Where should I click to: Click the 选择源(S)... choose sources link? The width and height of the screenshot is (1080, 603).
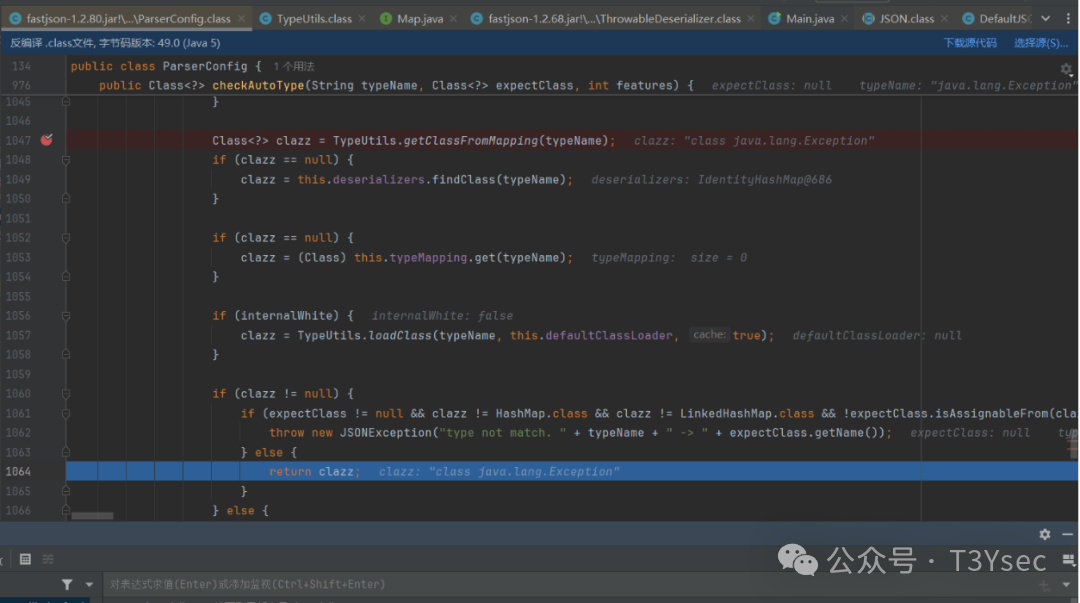tap(1038, 43)
